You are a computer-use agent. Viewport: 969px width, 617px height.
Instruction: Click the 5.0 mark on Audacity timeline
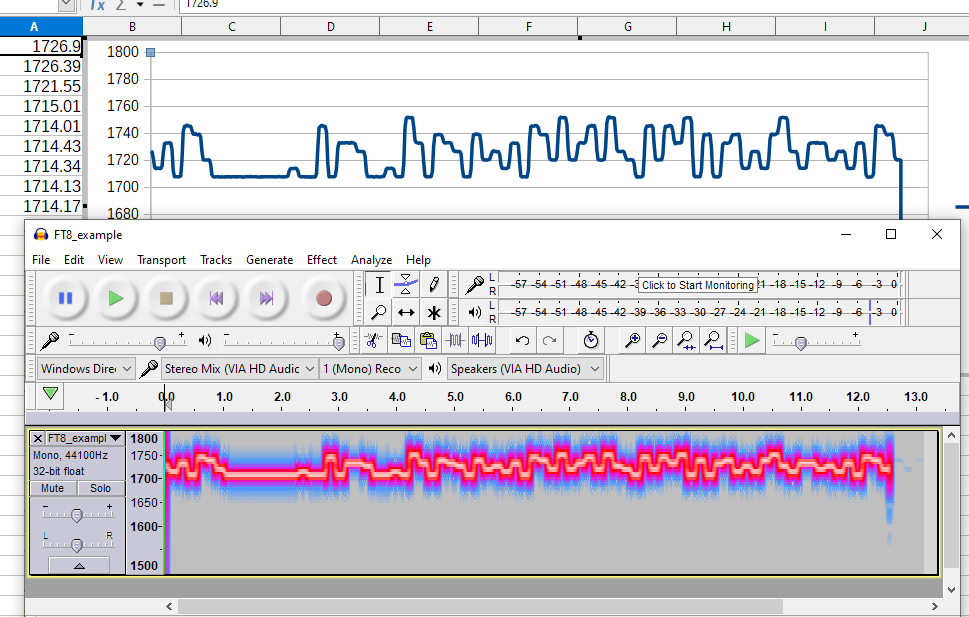455,397
